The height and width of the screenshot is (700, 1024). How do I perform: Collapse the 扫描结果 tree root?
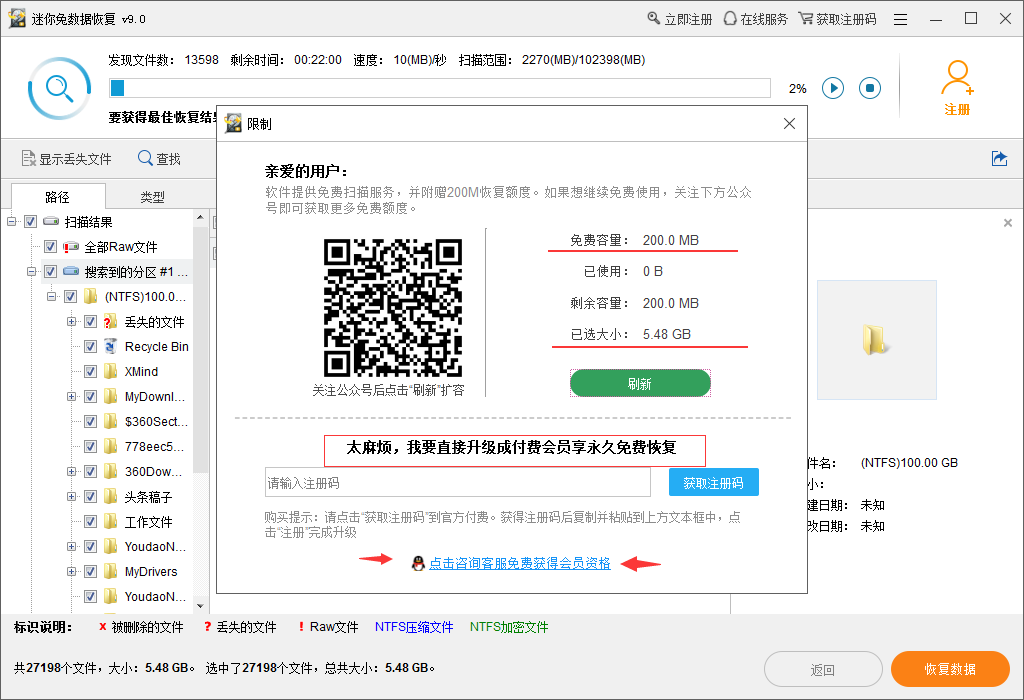click(x=12, y=221)
